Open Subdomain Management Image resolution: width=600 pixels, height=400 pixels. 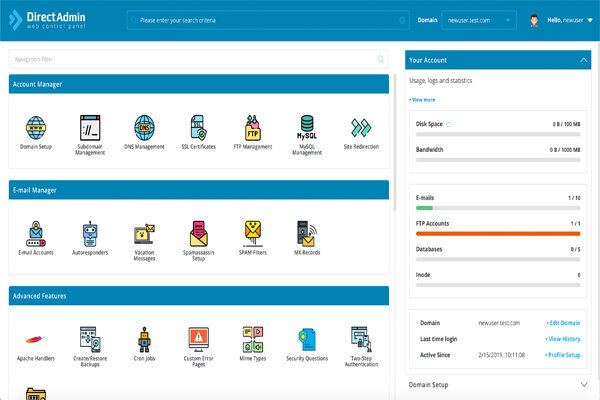click(x=90, y=129)
